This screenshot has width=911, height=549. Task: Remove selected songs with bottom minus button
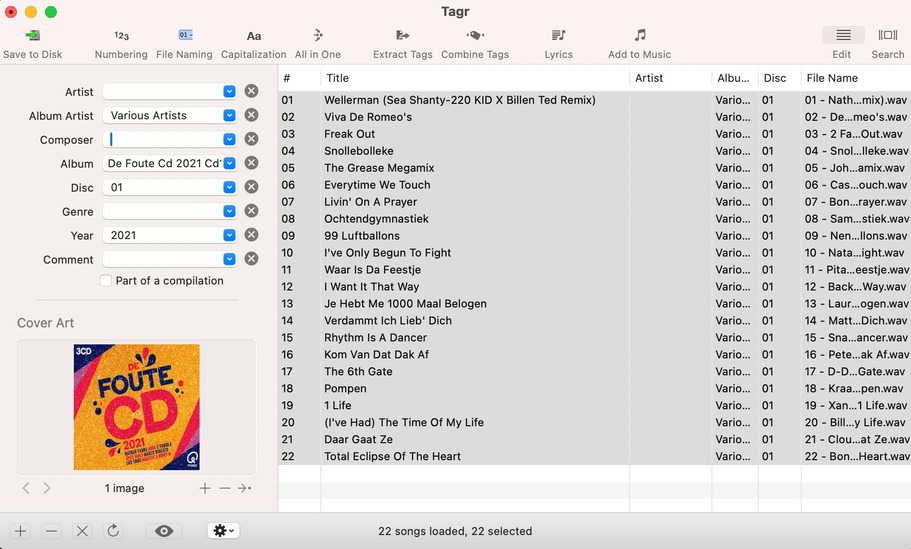[x=51, y=531]
